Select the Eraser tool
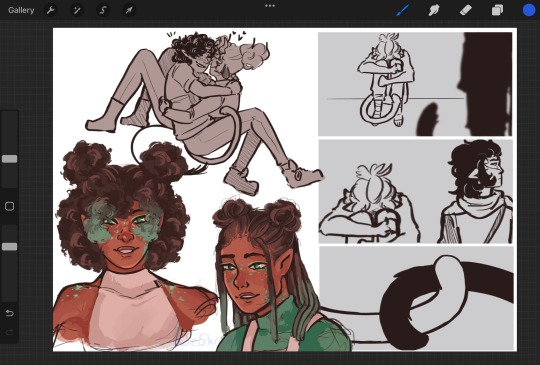540x365 pixels. 466,10
